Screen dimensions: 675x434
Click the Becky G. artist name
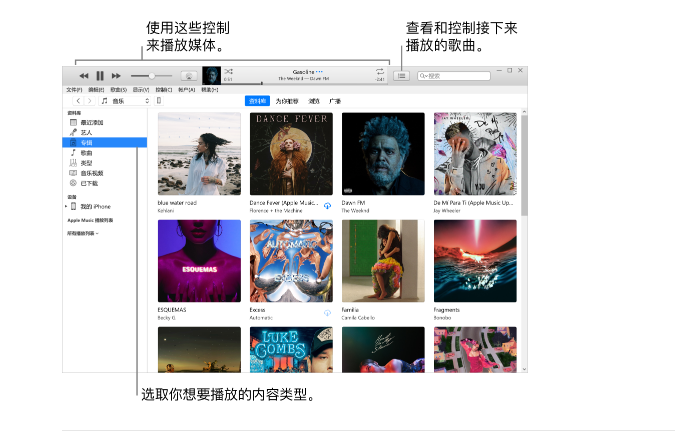pos(167,318)
